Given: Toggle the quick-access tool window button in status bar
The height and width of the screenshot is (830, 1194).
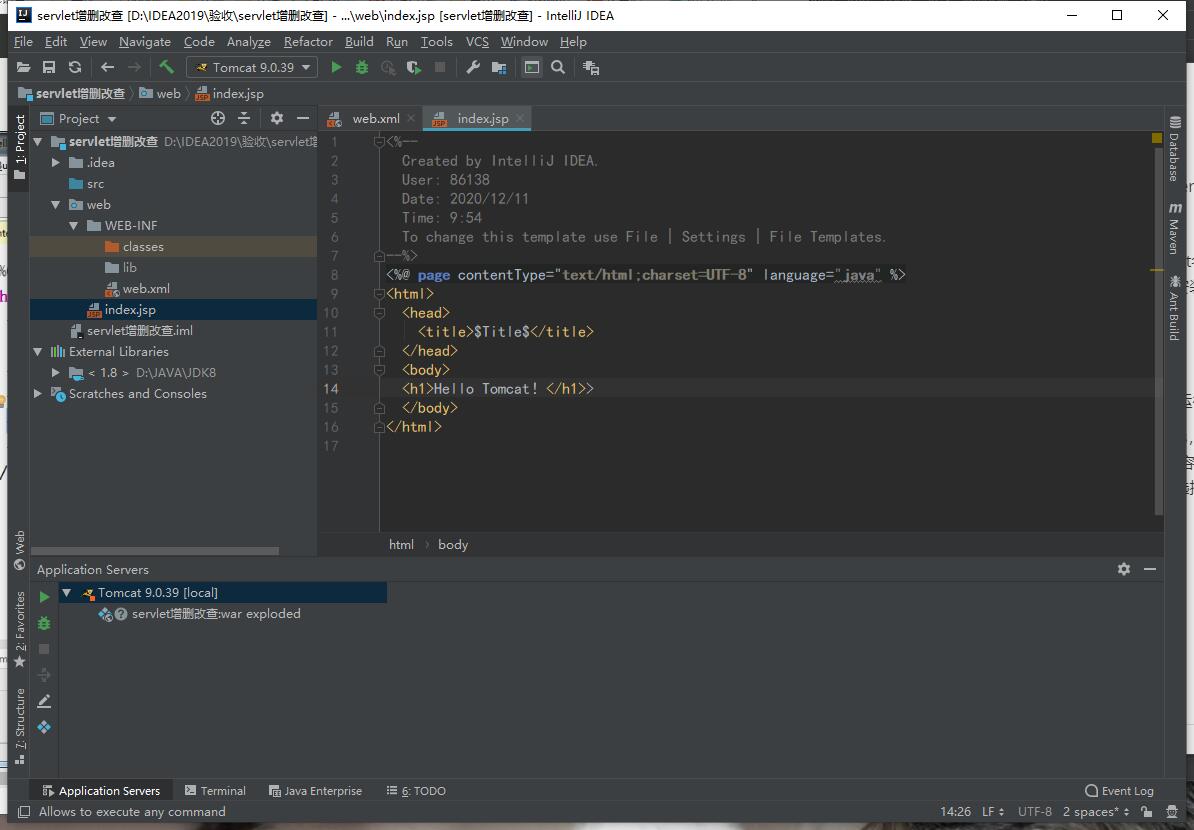Looking at the screenshot, I should (x=24, y=812).
